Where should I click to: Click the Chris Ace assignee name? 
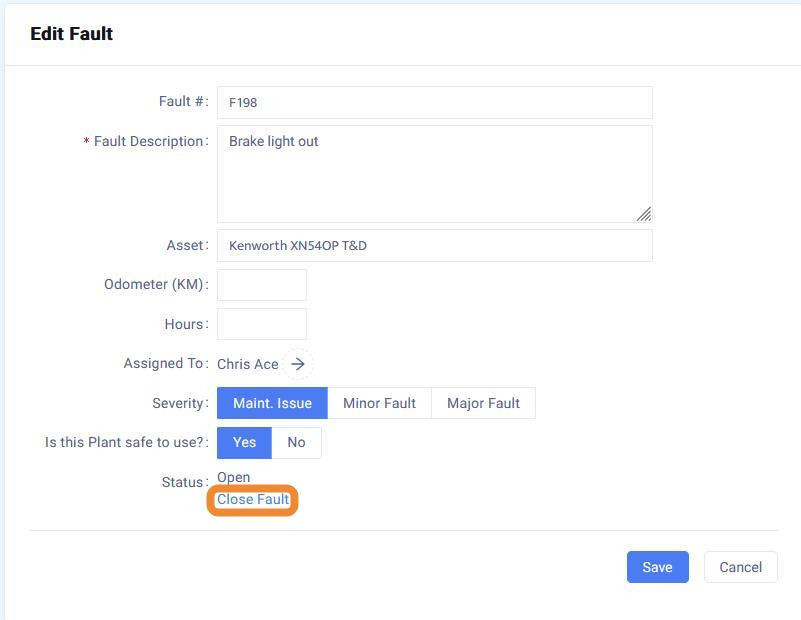247,364
